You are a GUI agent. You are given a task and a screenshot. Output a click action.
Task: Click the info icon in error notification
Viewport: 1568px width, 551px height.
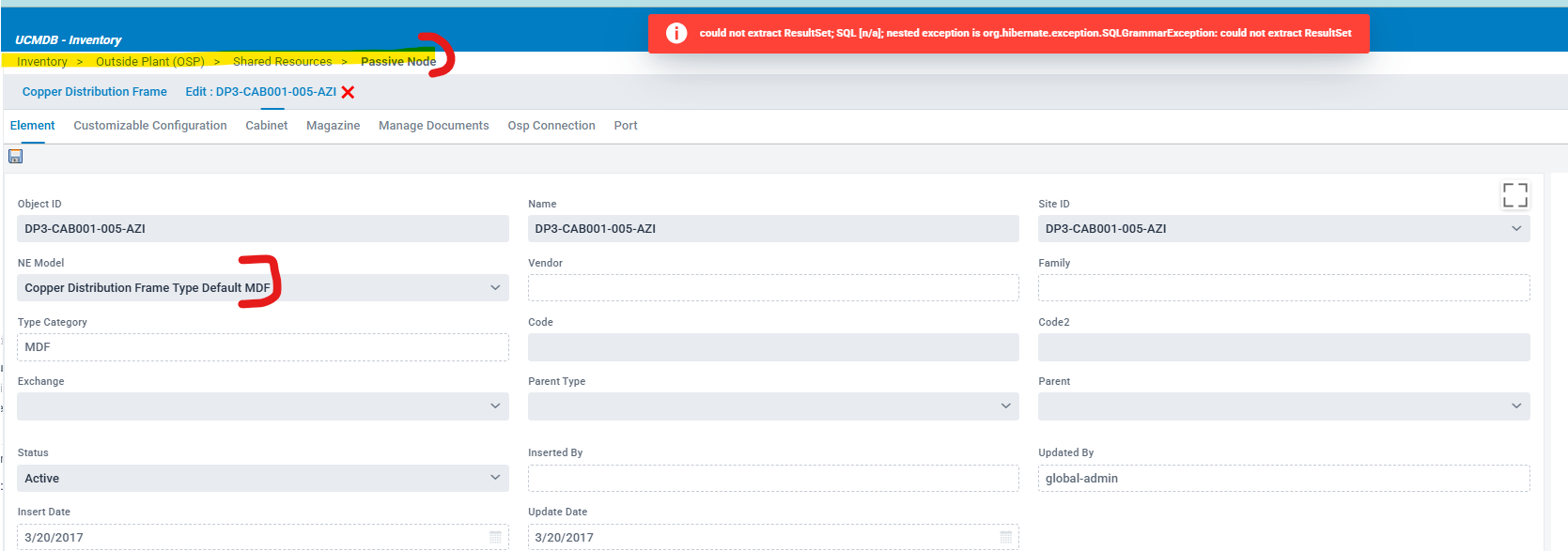676,33
